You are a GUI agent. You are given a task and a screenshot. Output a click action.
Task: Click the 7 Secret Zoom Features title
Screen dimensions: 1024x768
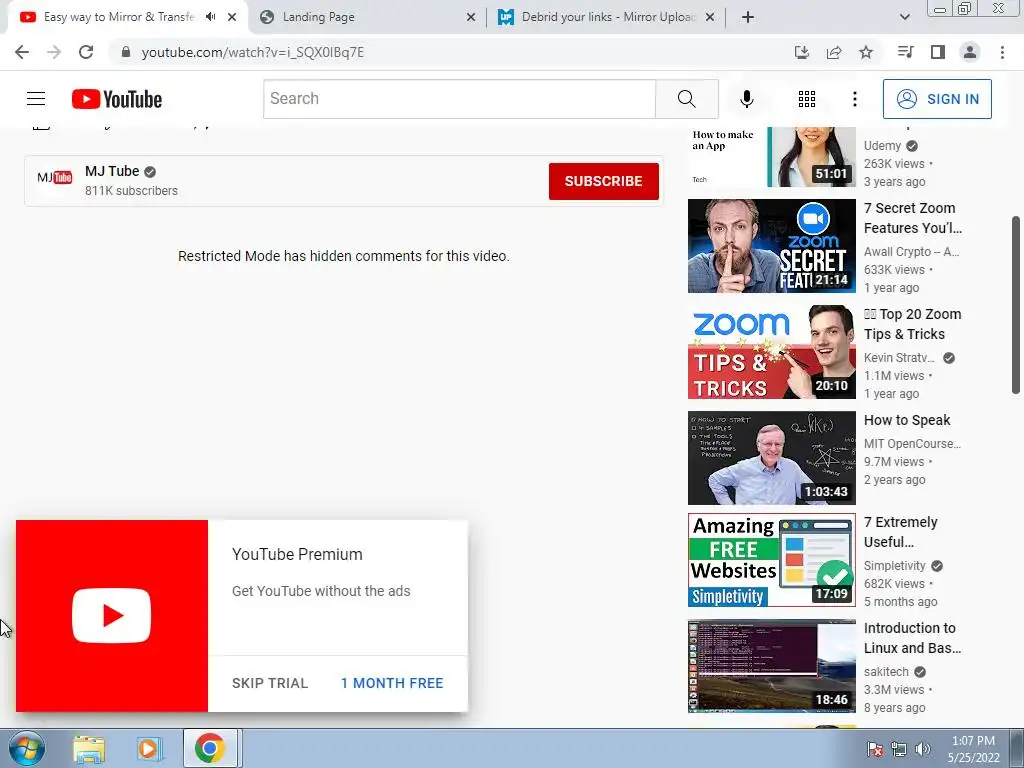(x=913, y=218)
